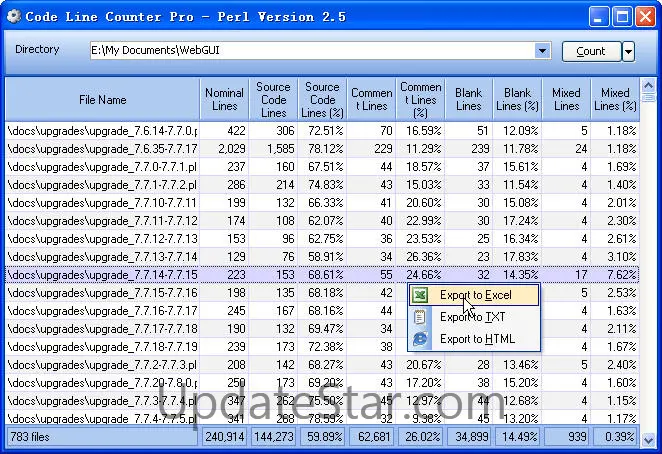Select row upgrade_7.7.13-7.7.14 file name
This screenshot has height=454, width=662.
103,257
